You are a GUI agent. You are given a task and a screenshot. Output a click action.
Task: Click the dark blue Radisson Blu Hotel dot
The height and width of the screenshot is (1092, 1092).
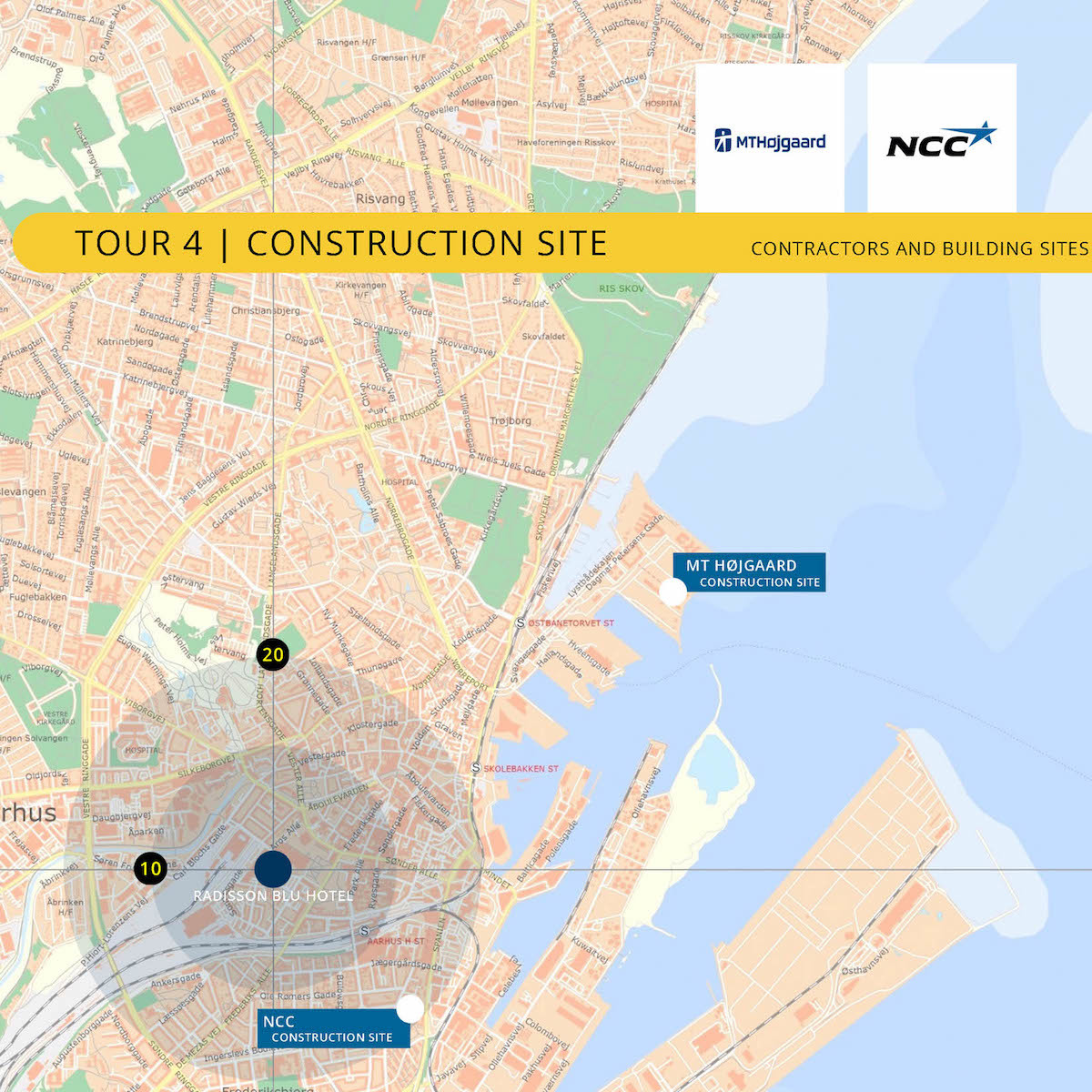272,869
